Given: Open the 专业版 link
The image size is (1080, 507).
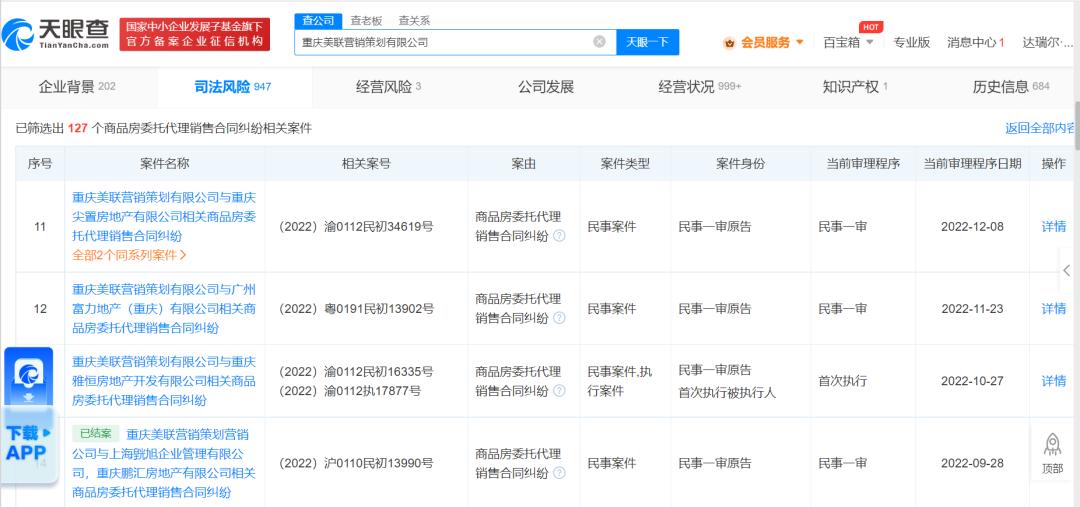Looking at the screenshot, I should (x=911, y=42).
